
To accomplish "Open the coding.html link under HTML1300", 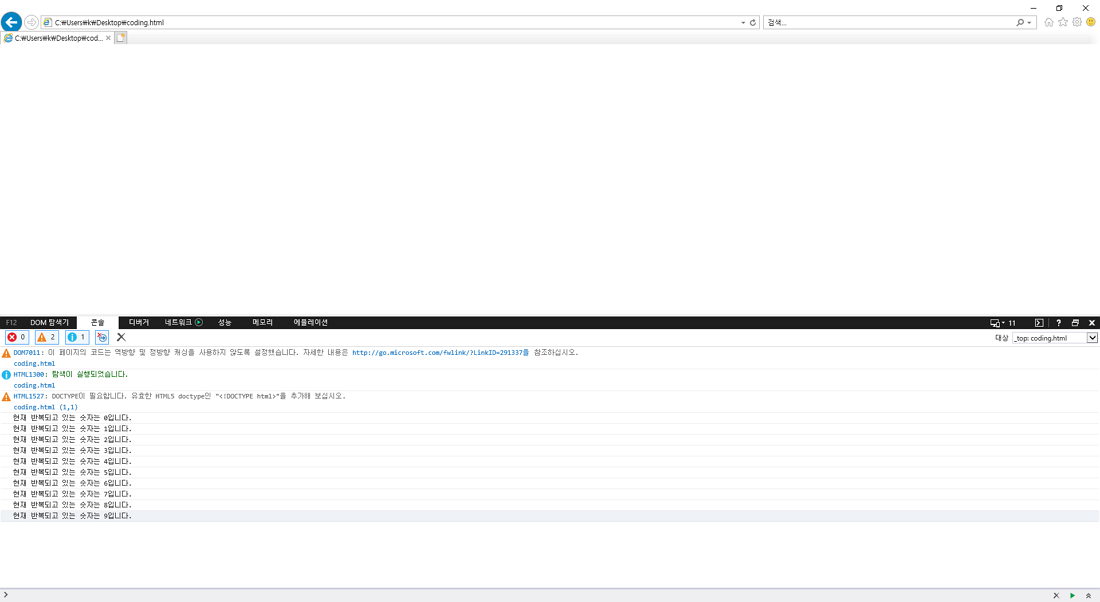I will [x=34, y=385].
